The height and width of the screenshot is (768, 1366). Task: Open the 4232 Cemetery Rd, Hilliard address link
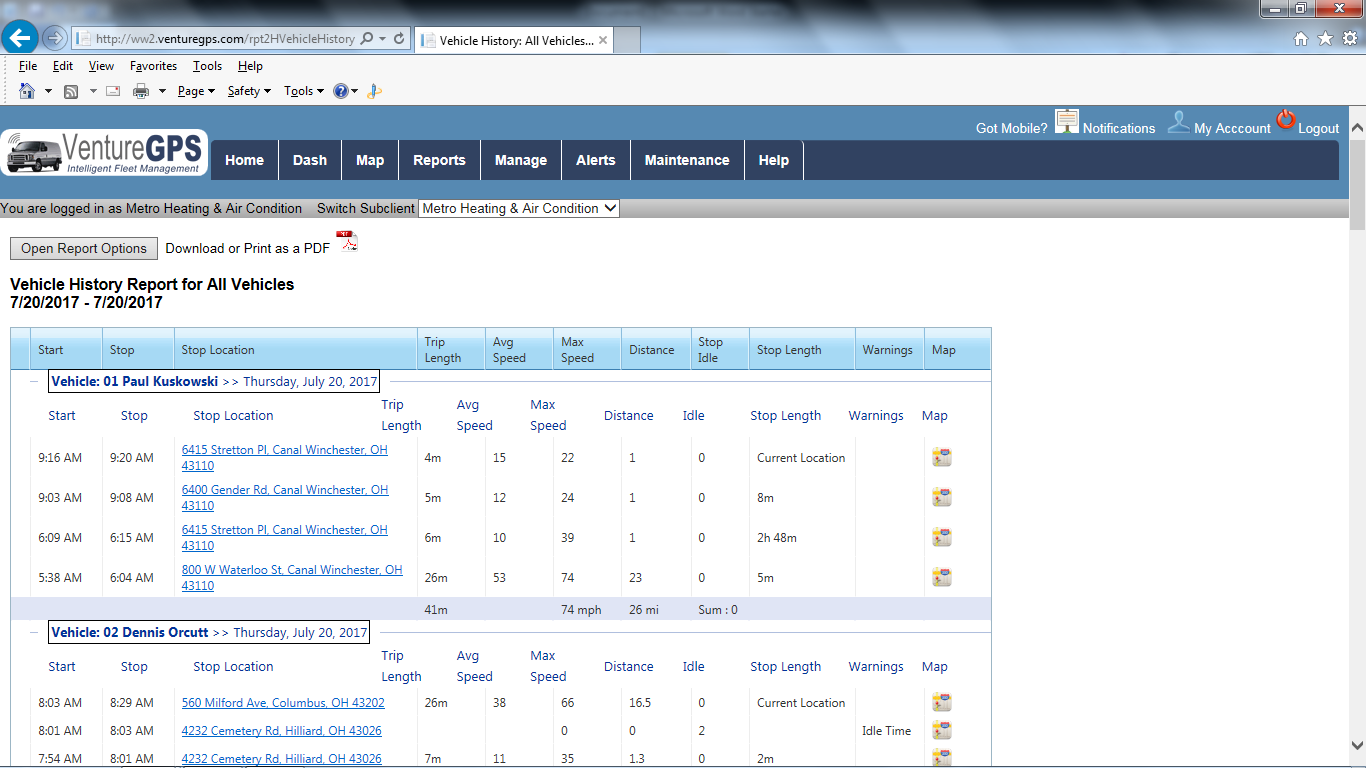click(x=281, y=731)
